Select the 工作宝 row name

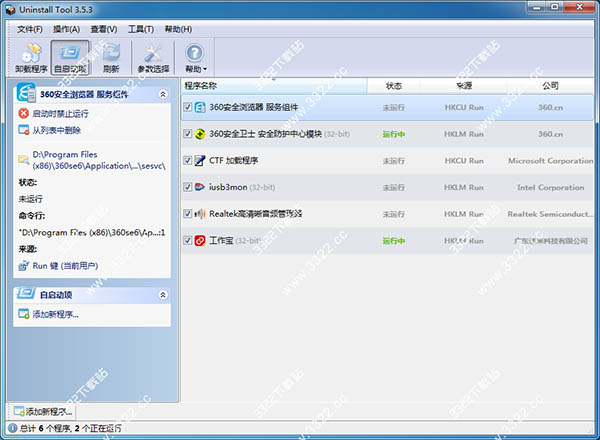coord(221,240)
